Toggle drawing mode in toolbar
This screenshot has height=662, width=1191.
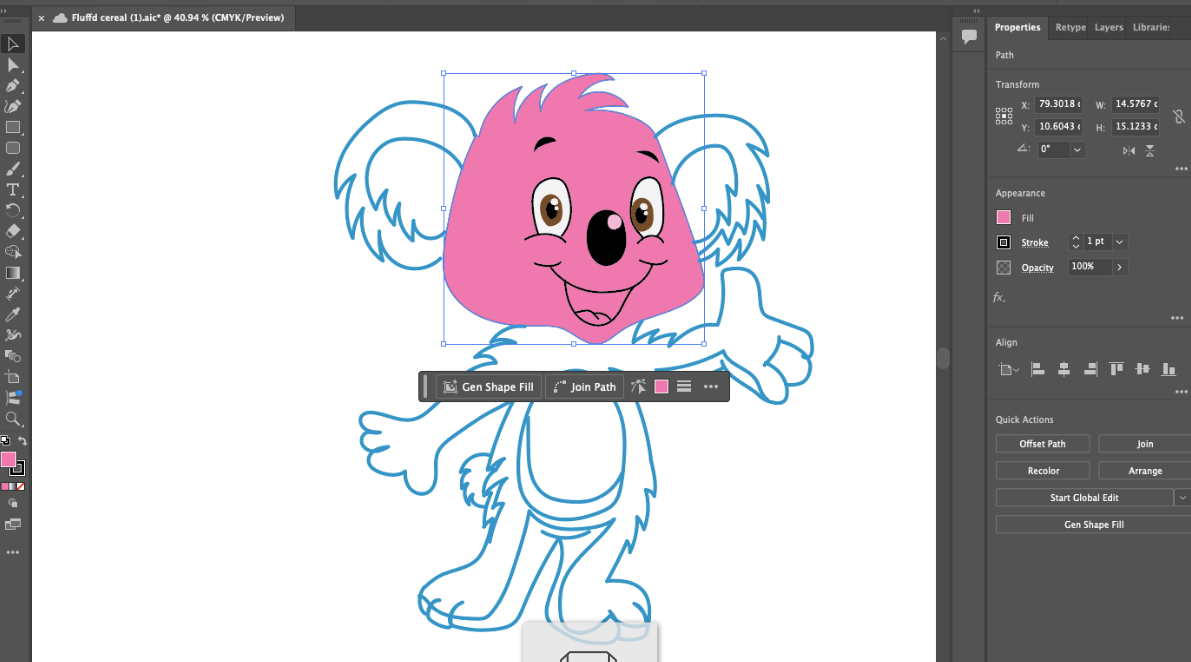(13, 503)
